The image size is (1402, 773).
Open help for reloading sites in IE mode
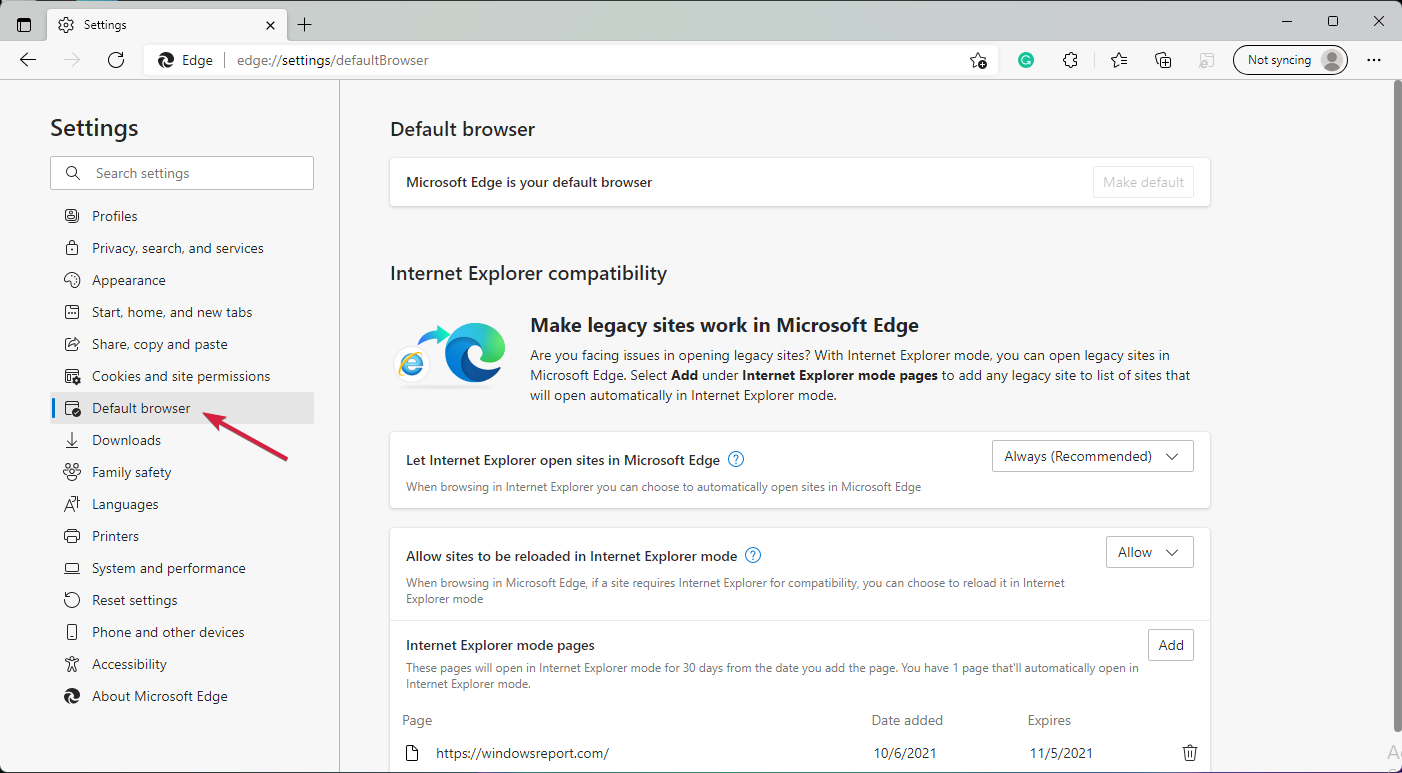coord(752,554)
